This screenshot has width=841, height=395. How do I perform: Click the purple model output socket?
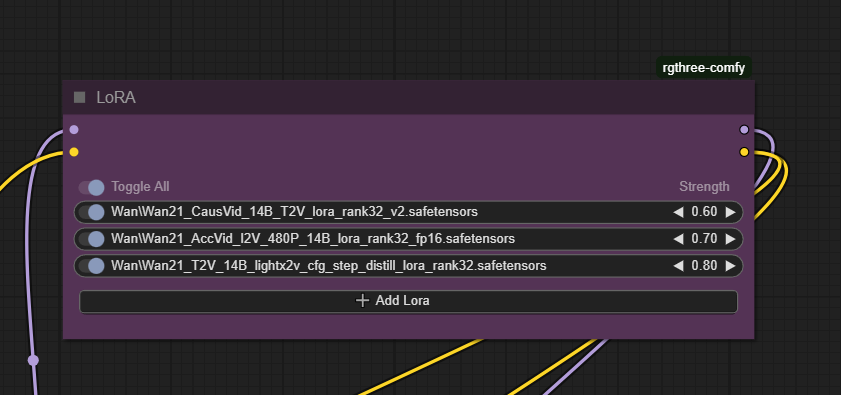click(x=744, y=129)
